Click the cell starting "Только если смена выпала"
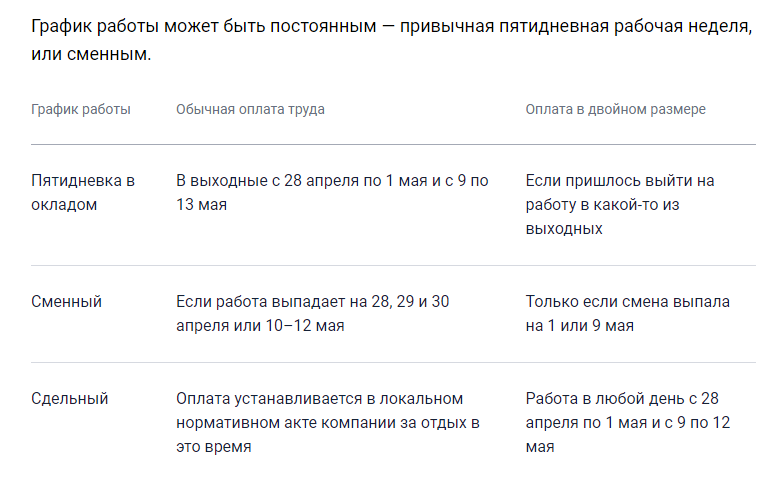Image resolution: width=780 pixels, height=477 pixels. 628,314
